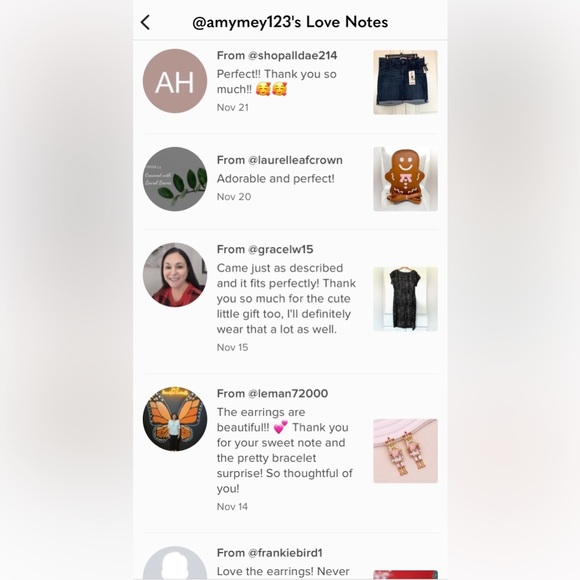
Task: View the red item thumbnail at bottom
Action: point(405,575)
